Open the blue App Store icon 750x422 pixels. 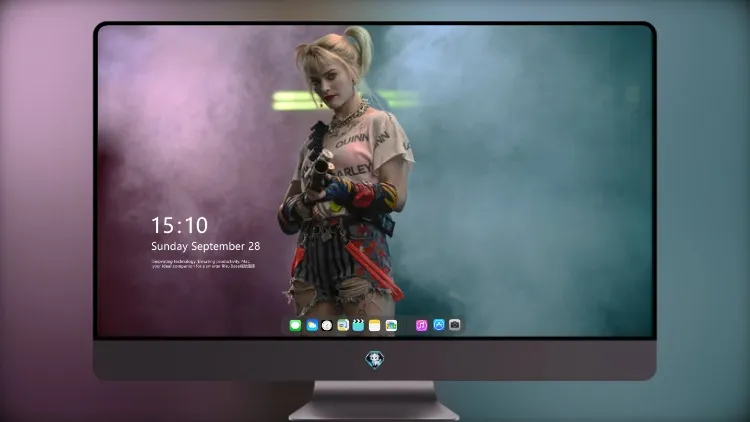[439, 325]
